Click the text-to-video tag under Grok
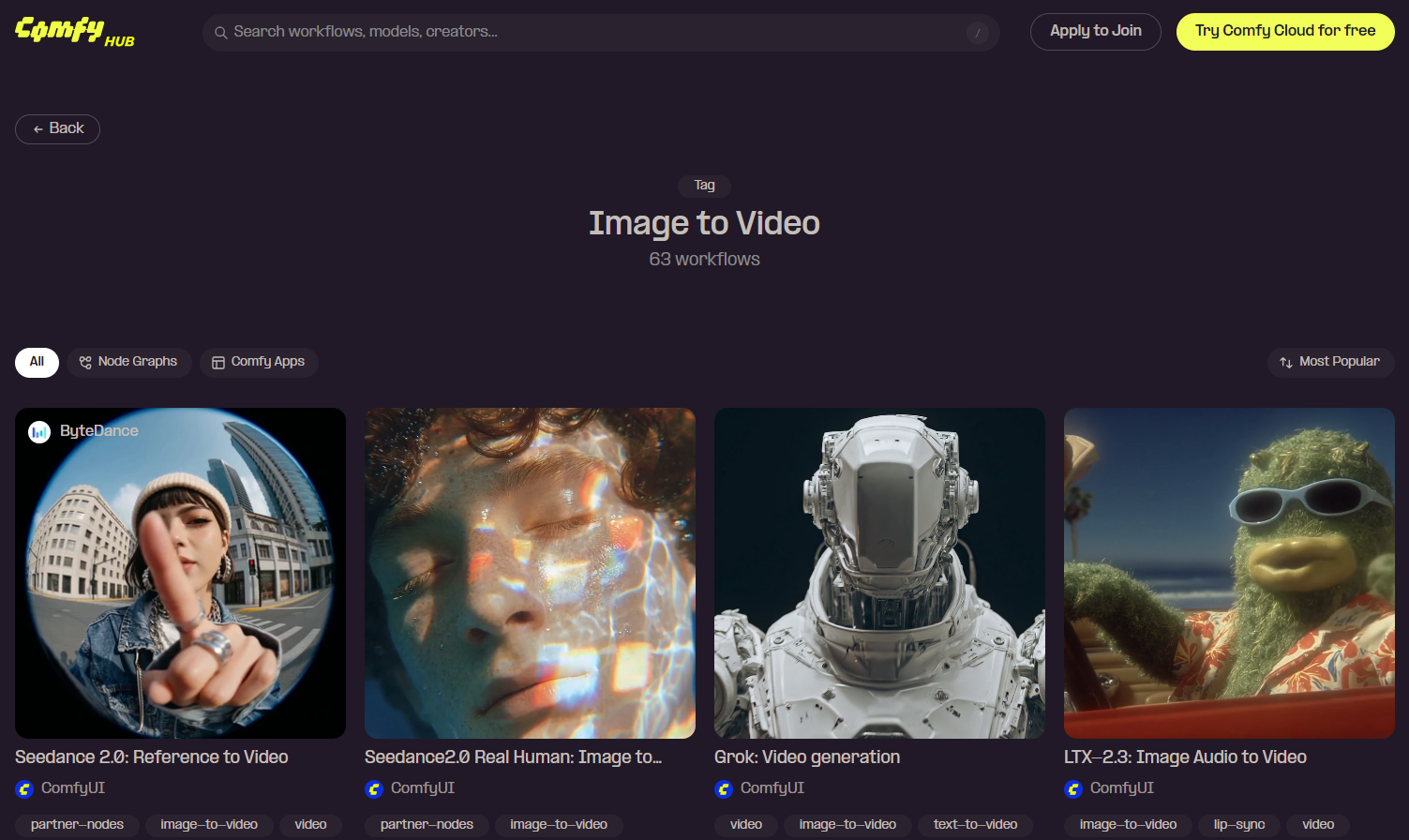The image size is (1409, 840). click(975, 825)
